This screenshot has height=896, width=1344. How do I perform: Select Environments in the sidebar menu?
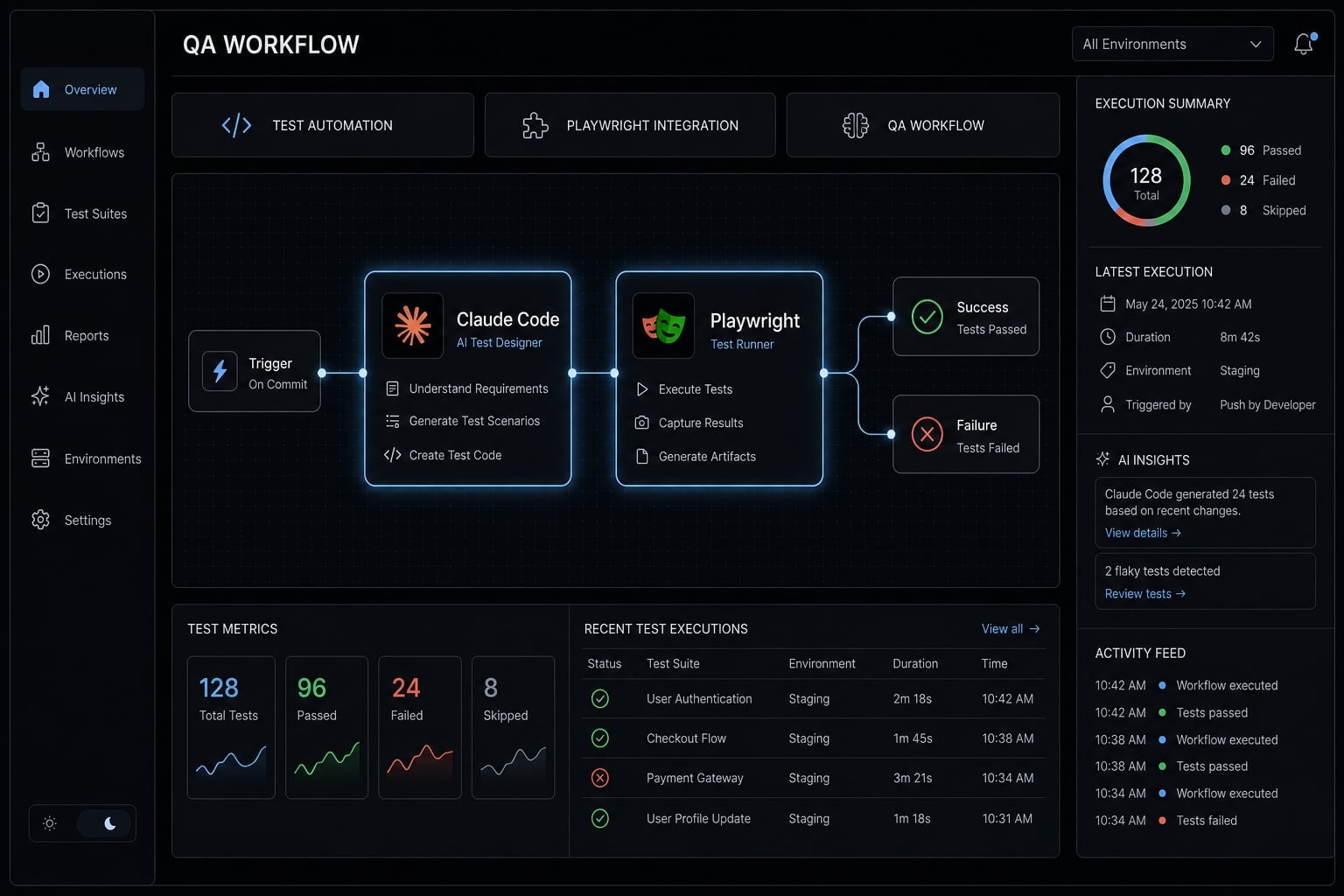[82, 458]
